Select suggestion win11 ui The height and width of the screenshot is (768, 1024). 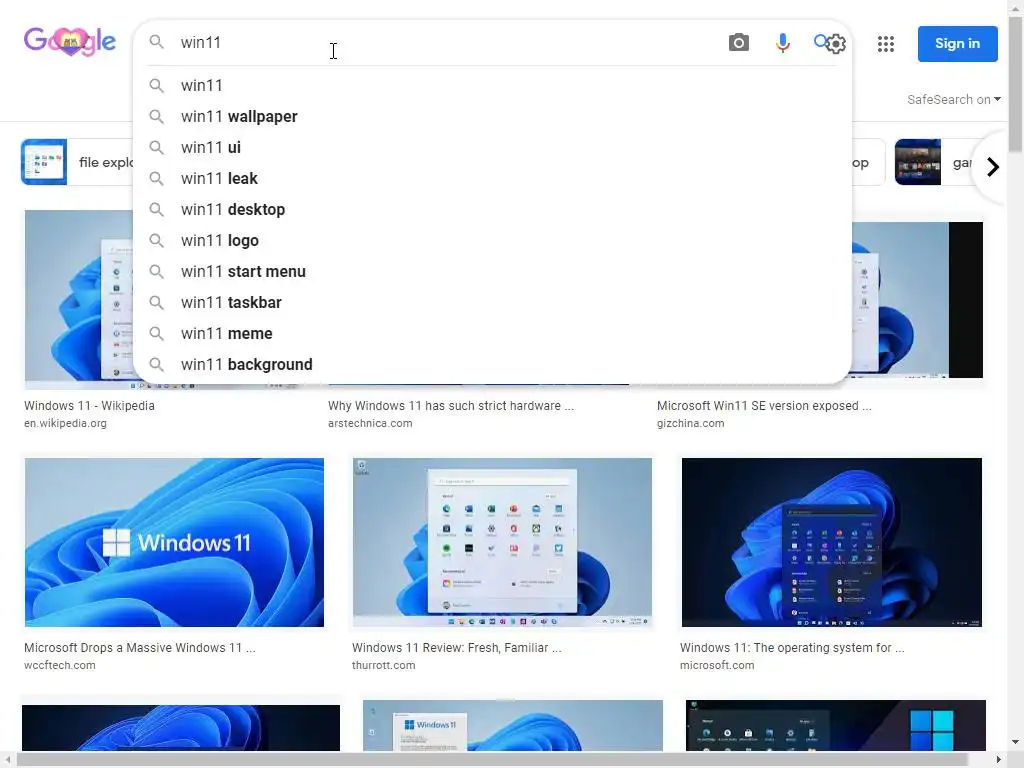pyautogui.click(x=492, y=148)
